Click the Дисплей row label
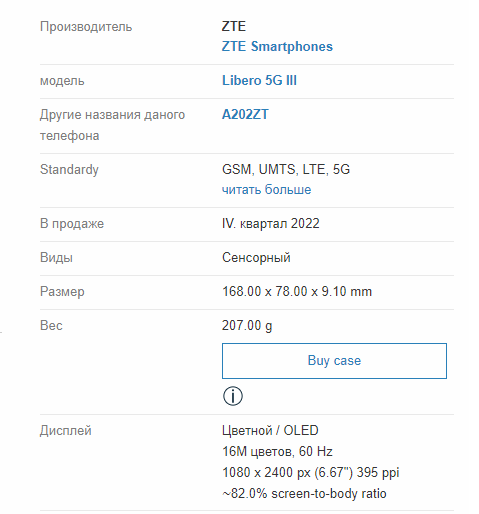The height and width of the screenshot is (514, 479). pyautogui.click(x=66, y=431)
